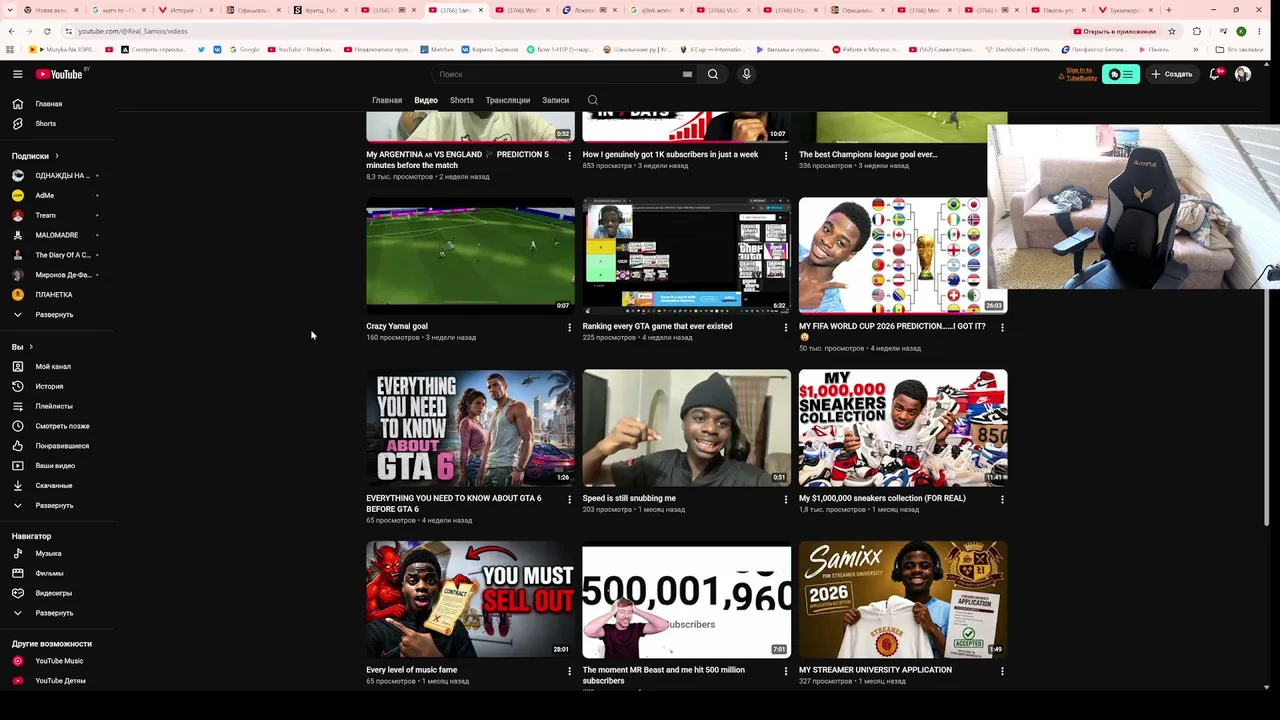
Task: Click Открыть в приложении button
Action: [1114, 31]
